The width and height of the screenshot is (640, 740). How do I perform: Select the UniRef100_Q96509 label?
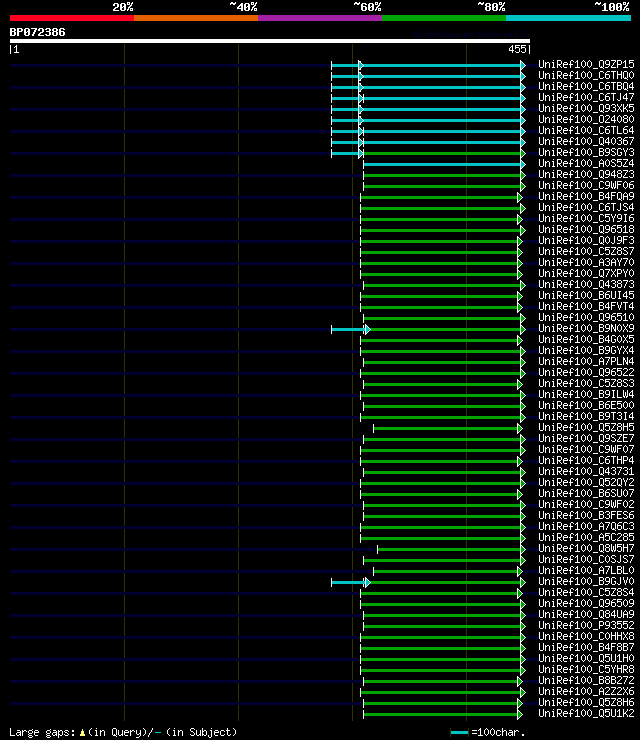pyautogui.click(x=586, y=603)
